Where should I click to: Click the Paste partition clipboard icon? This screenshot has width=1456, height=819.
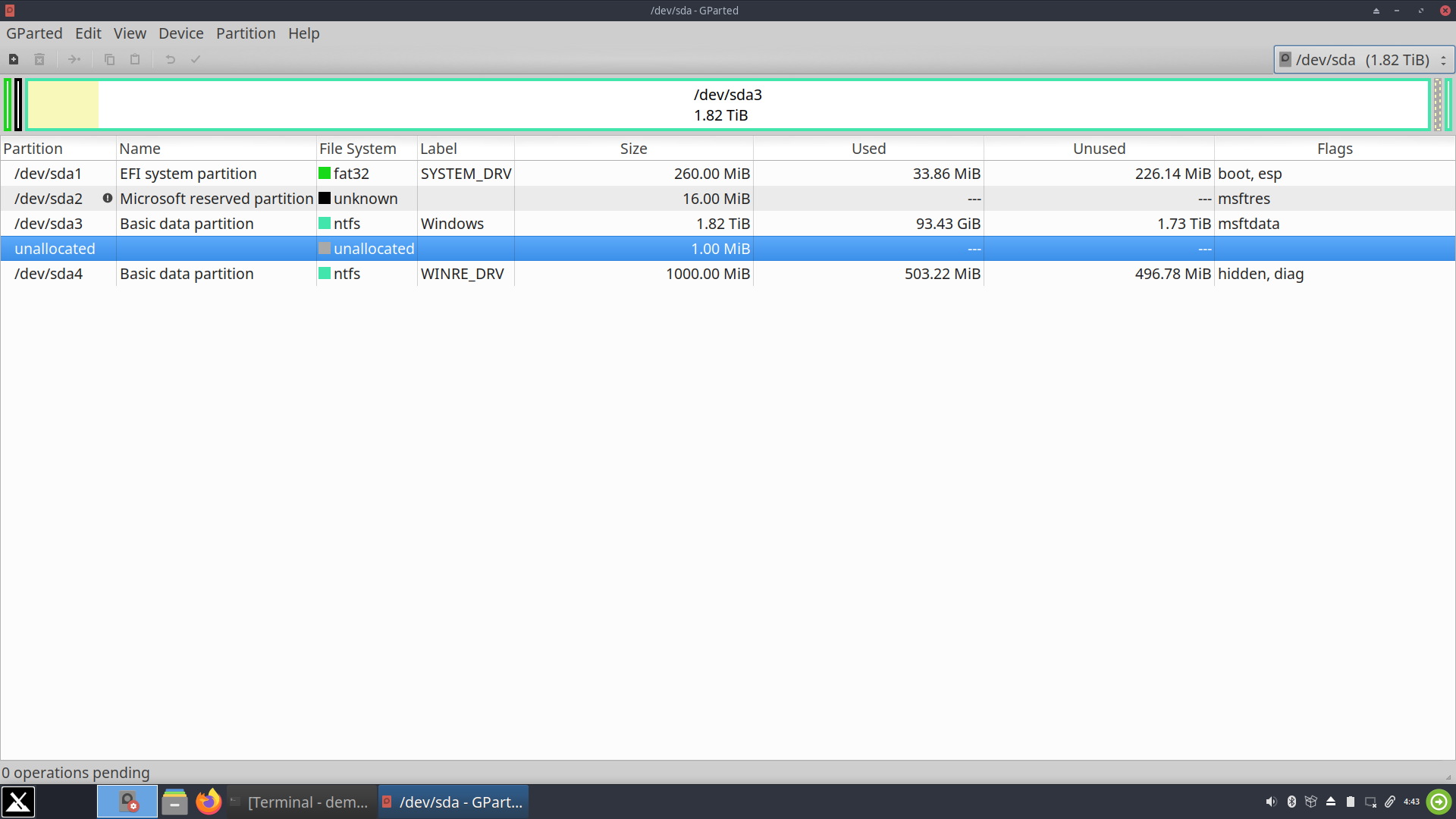[x=135, y=59]
